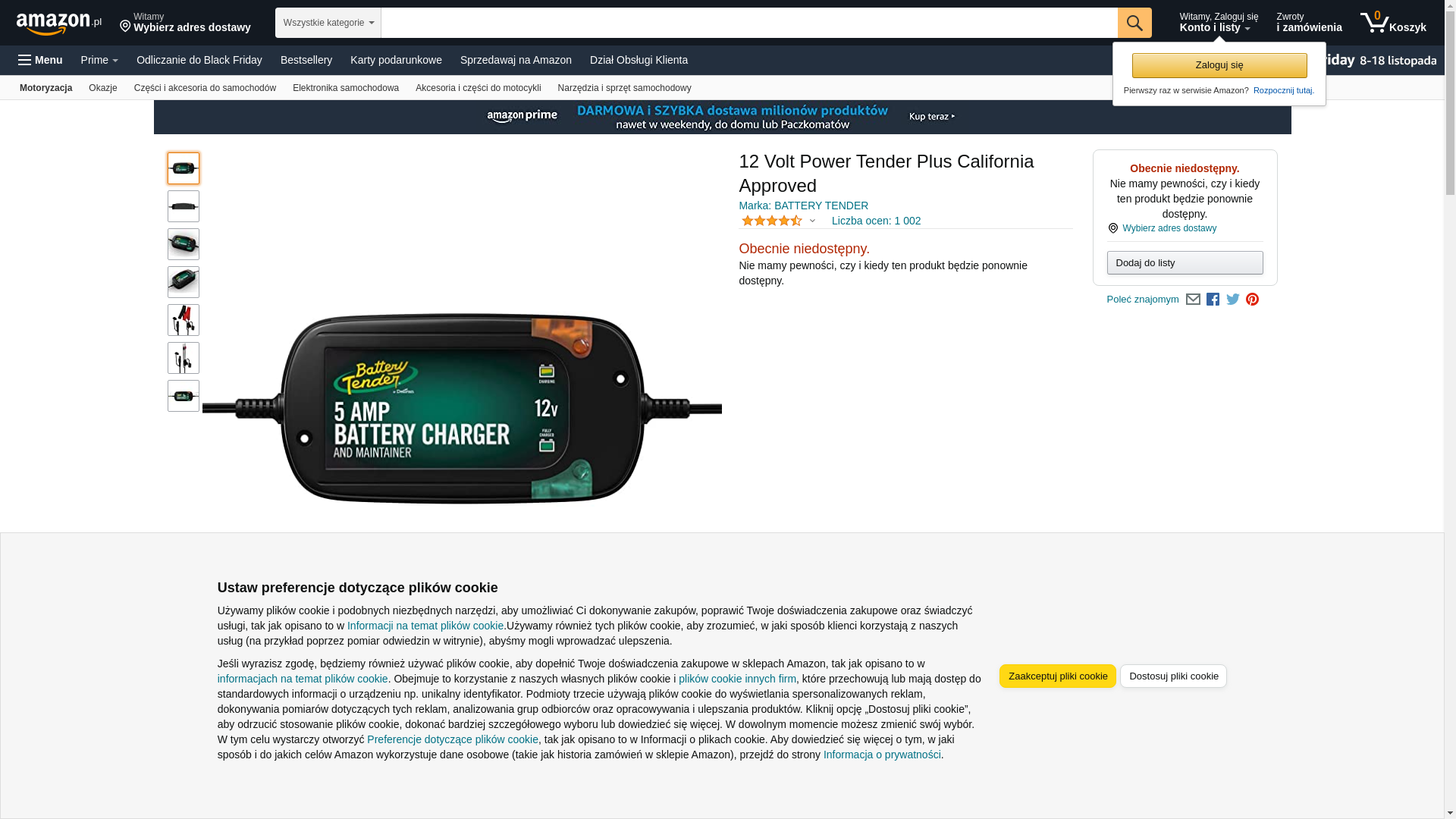The height and width of the screenshot is (819, 1456).
Task: Open Bestsellery in the navigation bar
Action: tap(306, 60)
